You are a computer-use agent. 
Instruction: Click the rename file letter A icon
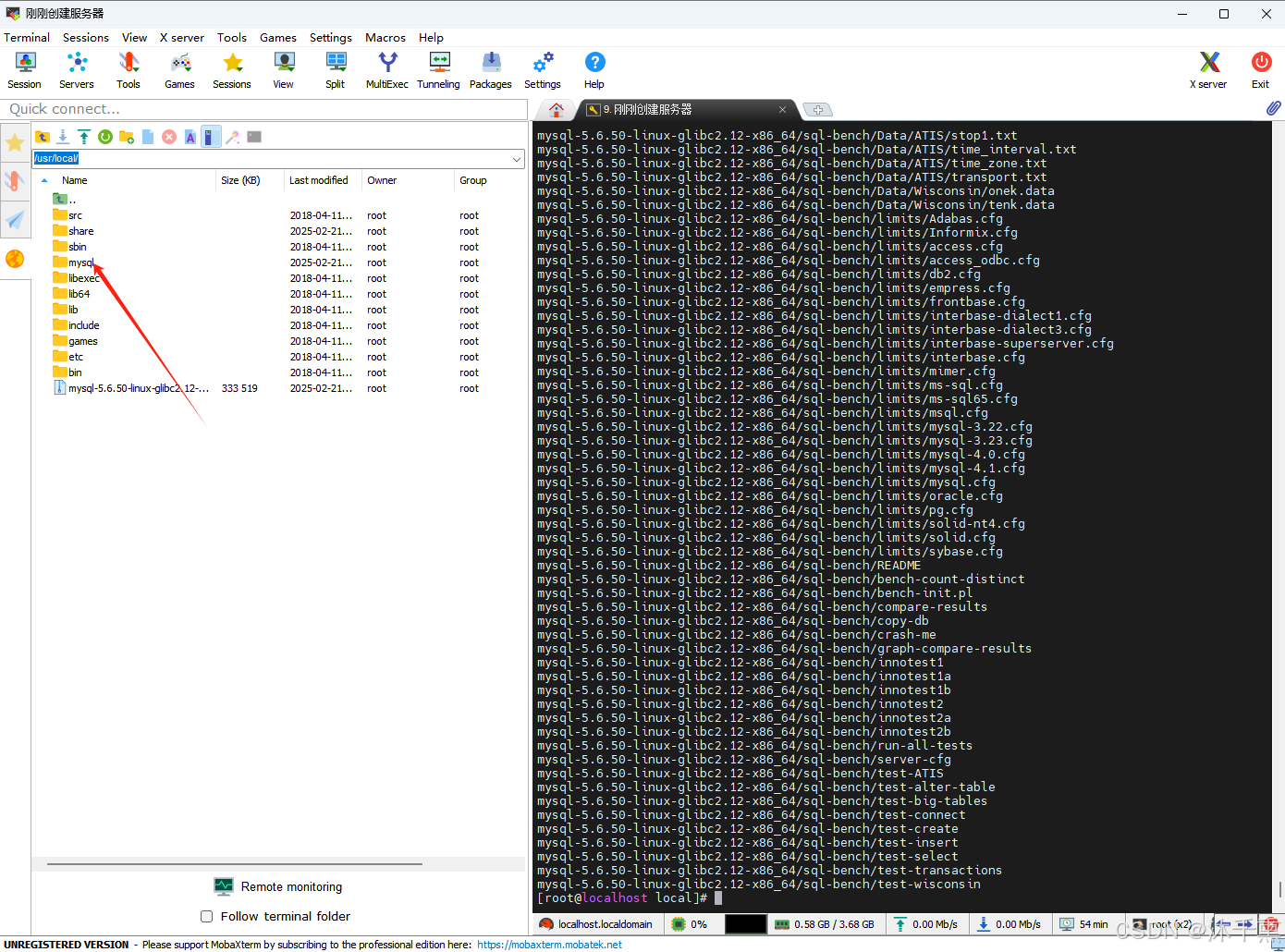[190, 137]
